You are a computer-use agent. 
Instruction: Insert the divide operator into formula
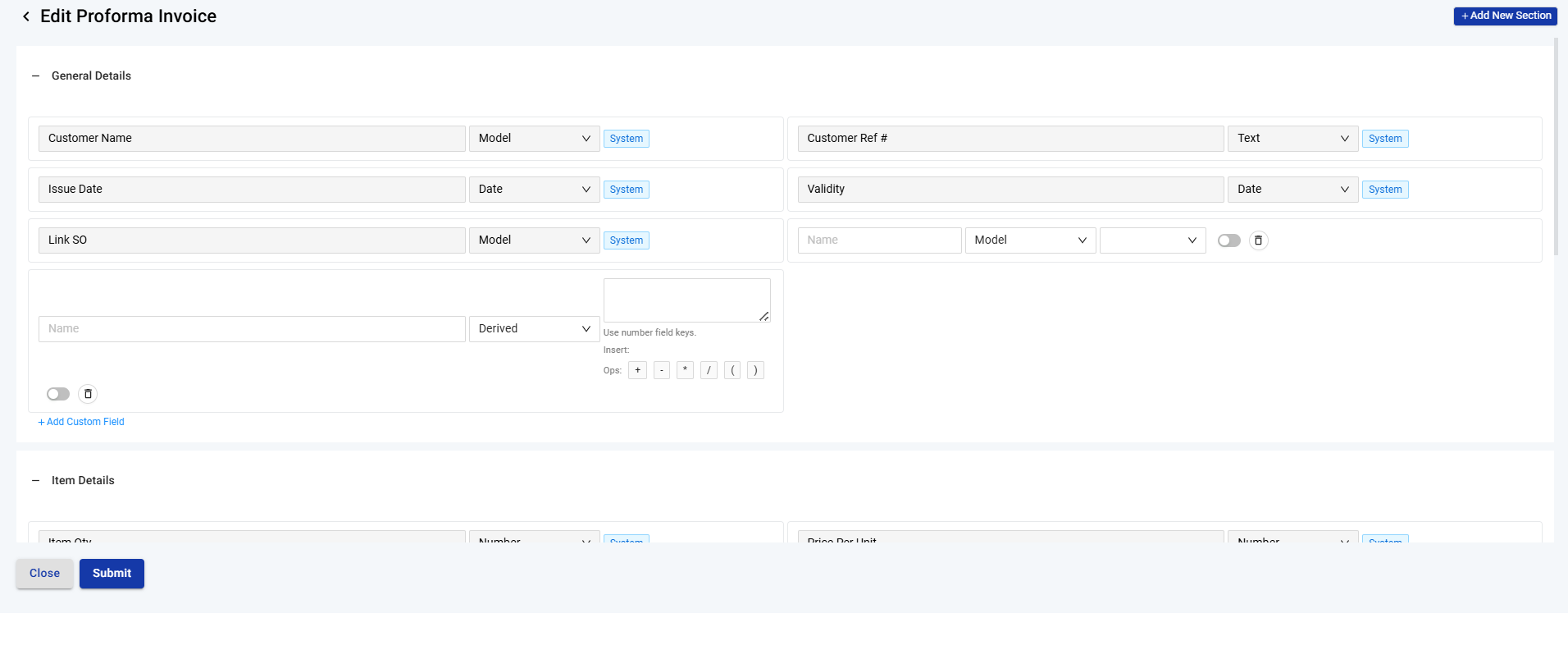tap(709, 370)
